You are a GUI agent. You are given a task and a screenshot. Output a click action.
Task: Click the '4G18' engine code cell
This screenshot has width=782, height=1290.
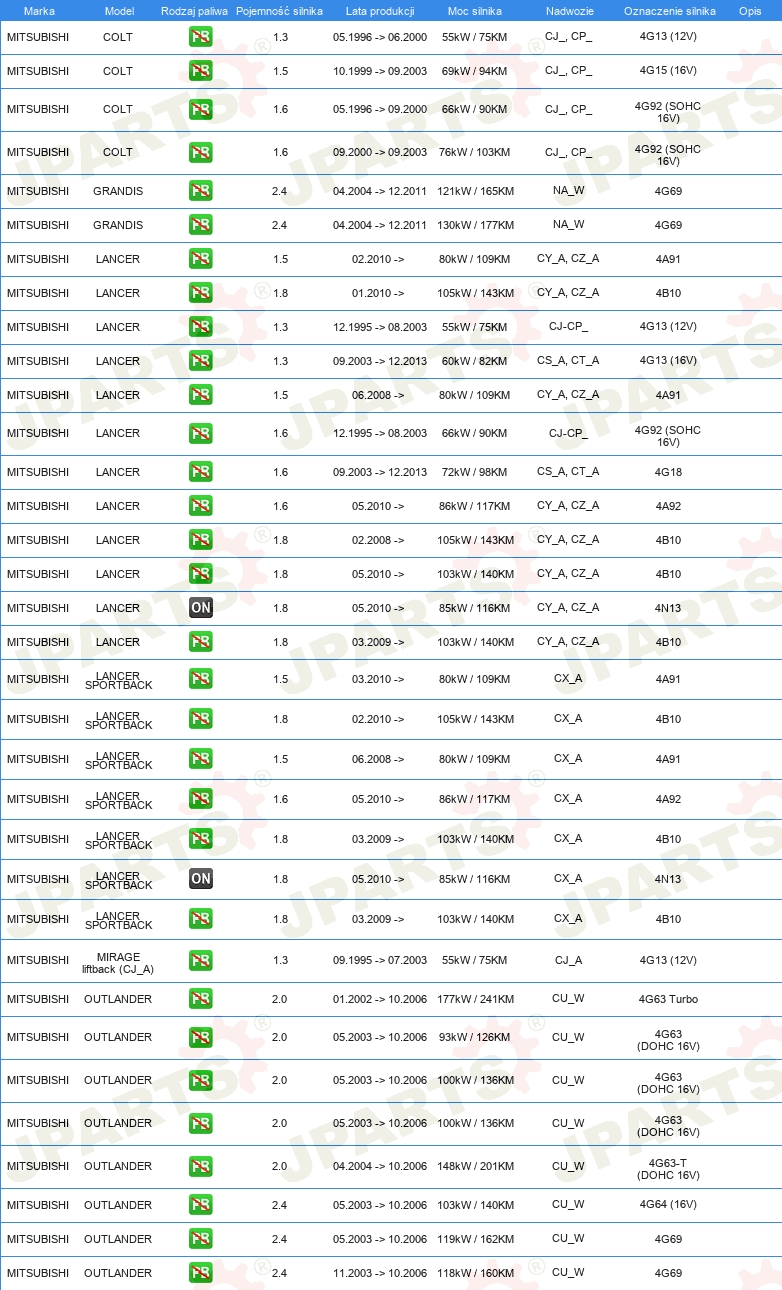[668, 472]
